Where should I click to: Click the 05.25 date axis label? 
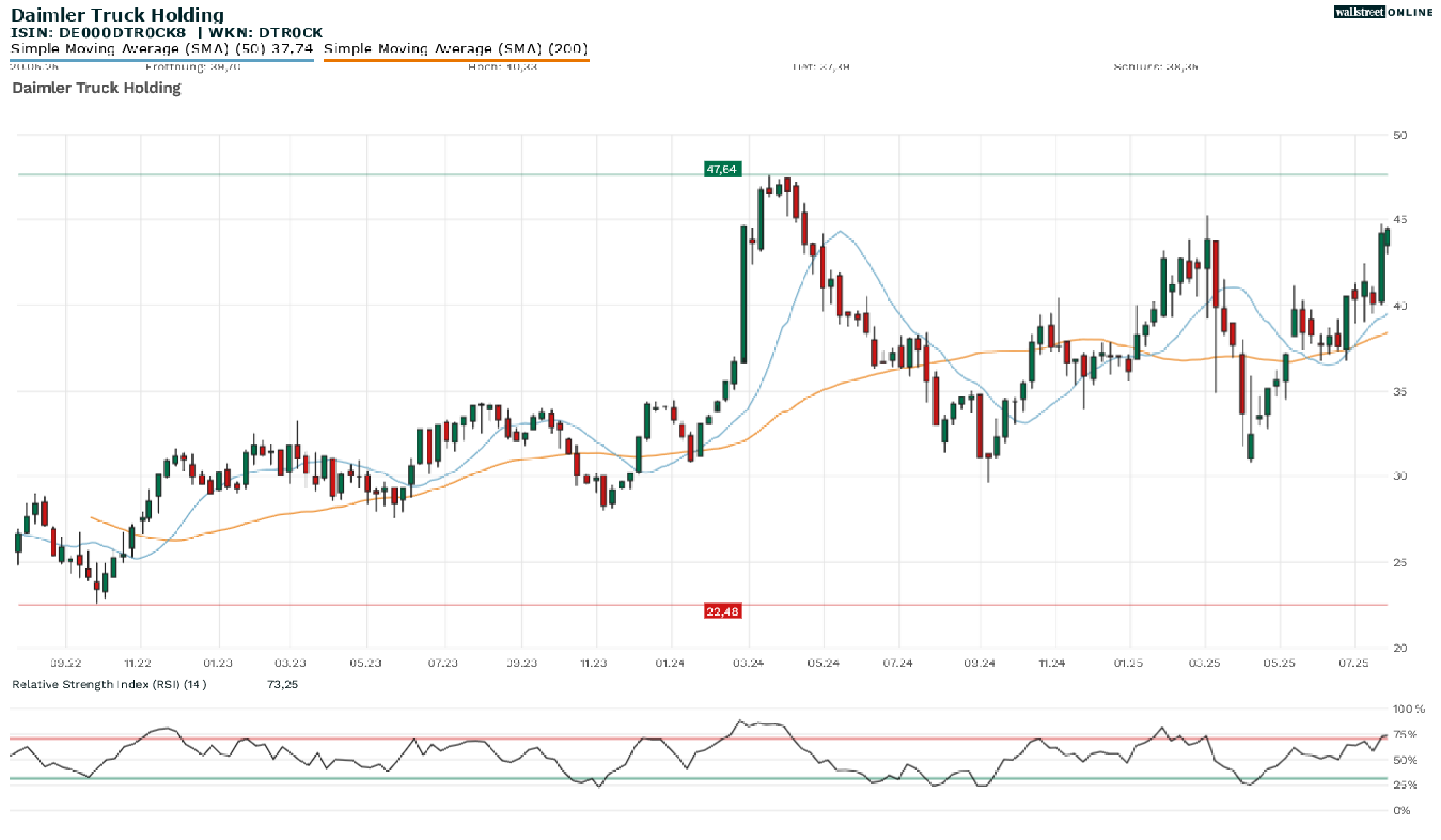pyautogui.click(x=1280, y=663)
